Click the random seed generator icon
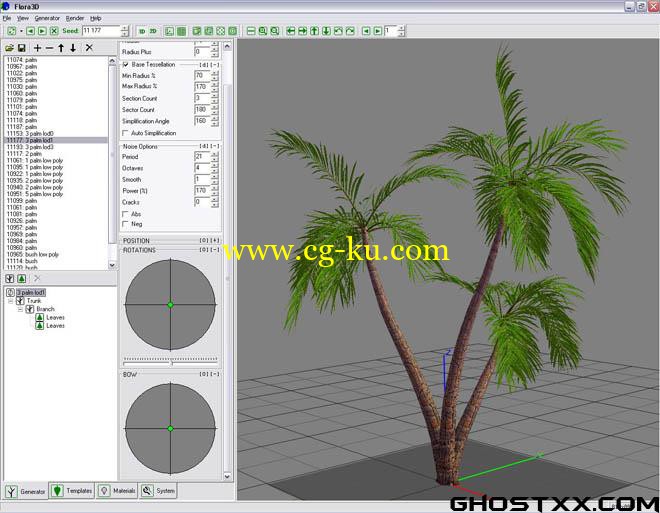660x513 pixels. pos(12,31)
